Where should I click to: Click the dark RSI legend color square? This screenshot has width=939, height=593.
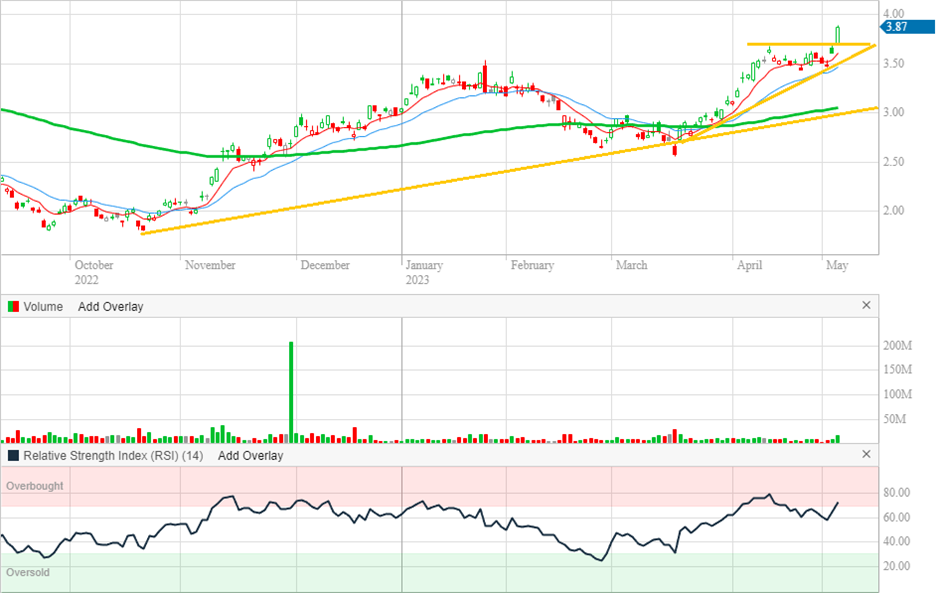(x=13, y=456)
